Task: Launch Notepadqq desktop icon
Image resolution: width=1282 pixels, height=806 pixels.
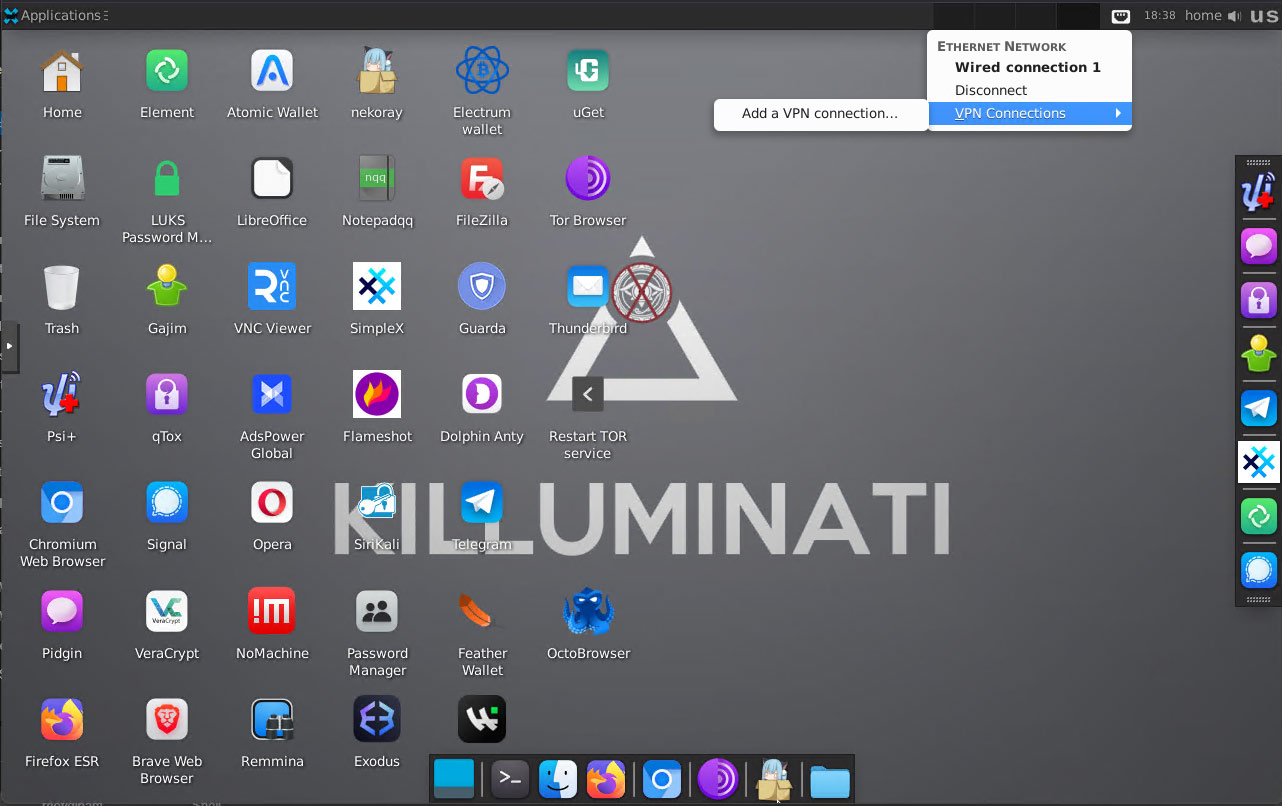Action: [377, 179]
